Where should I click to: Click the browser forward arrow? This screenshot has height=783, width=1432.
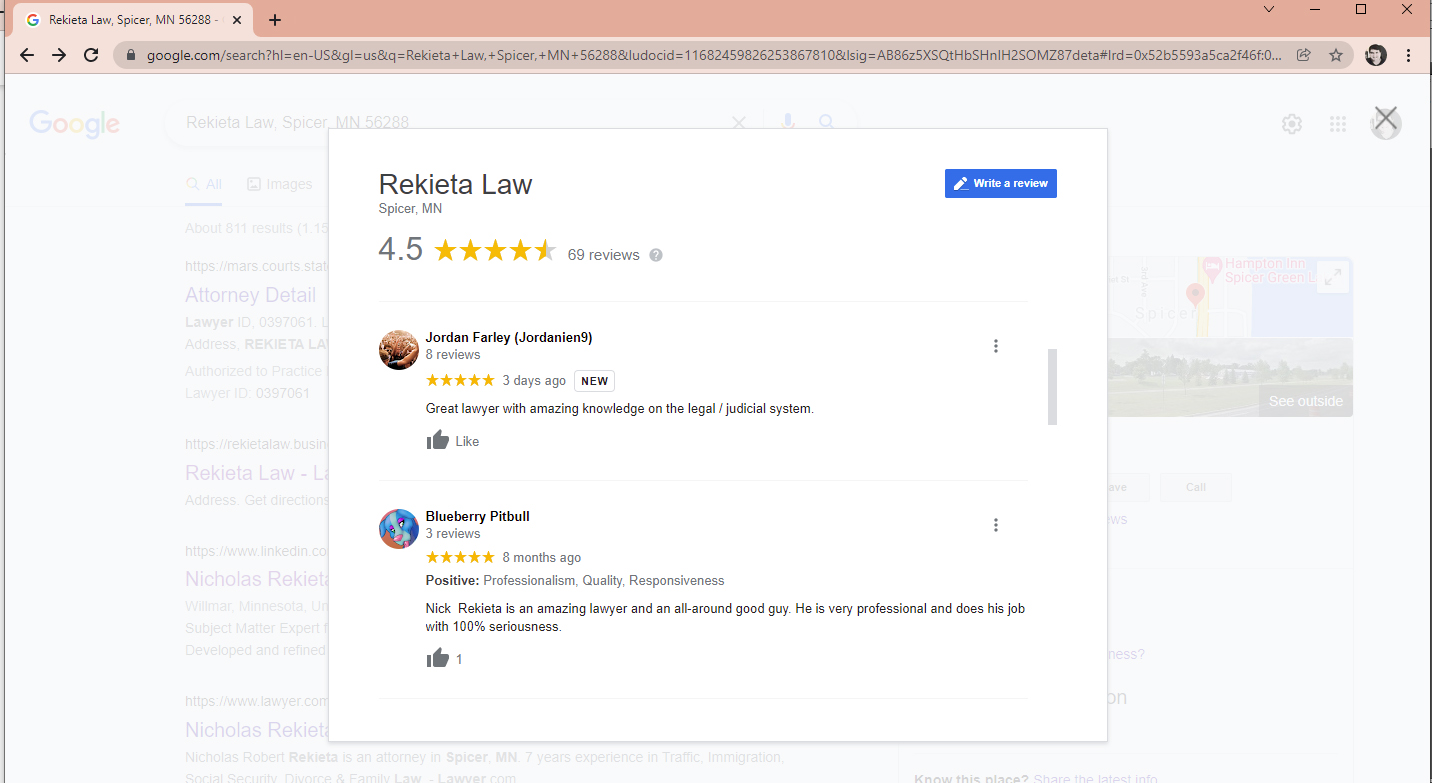(x=59, y=55)
